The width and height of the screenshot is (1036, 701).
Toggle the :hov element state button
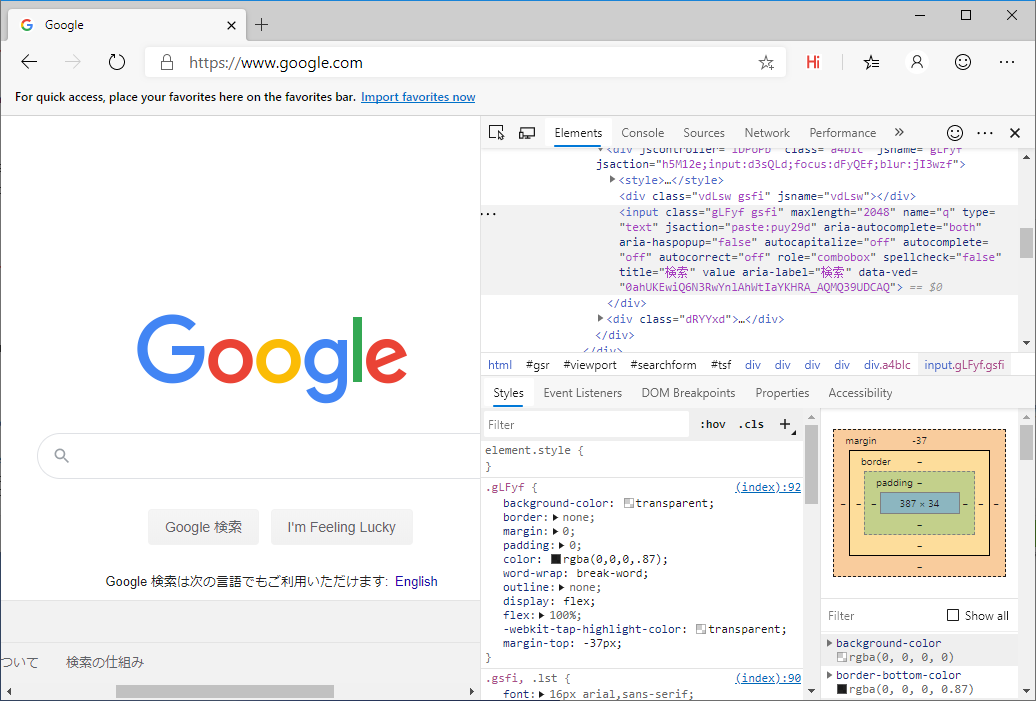713,424
